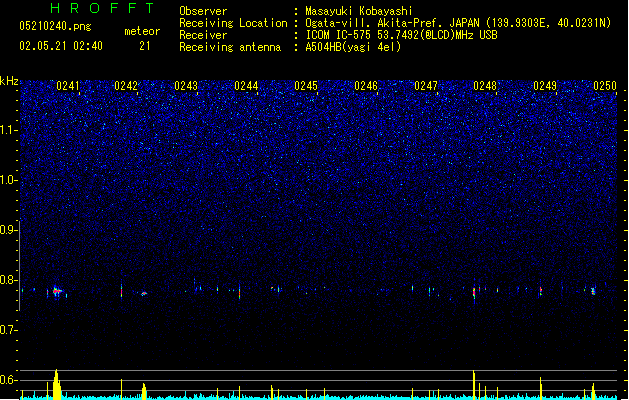Click the 0246 time marker

[366, 86]
